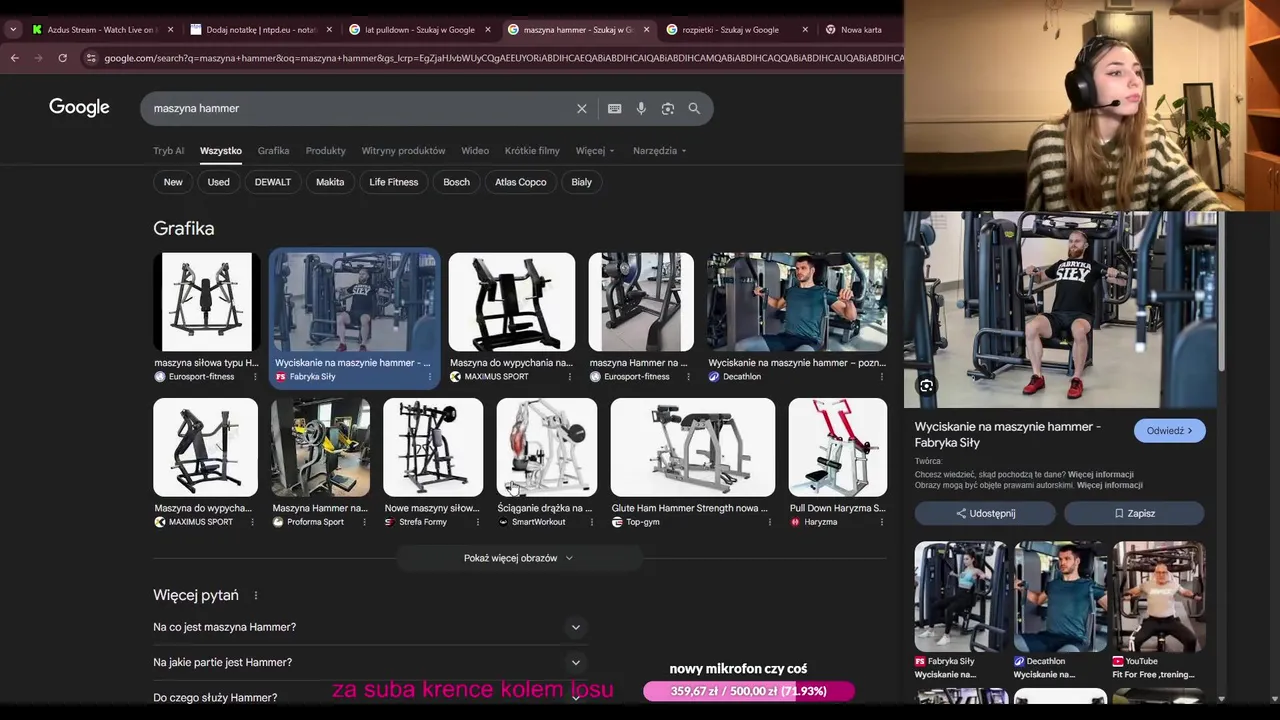1280x720 pixels.
Task: Open Więcej informacji link about copyright
Action: [1109, 485]
